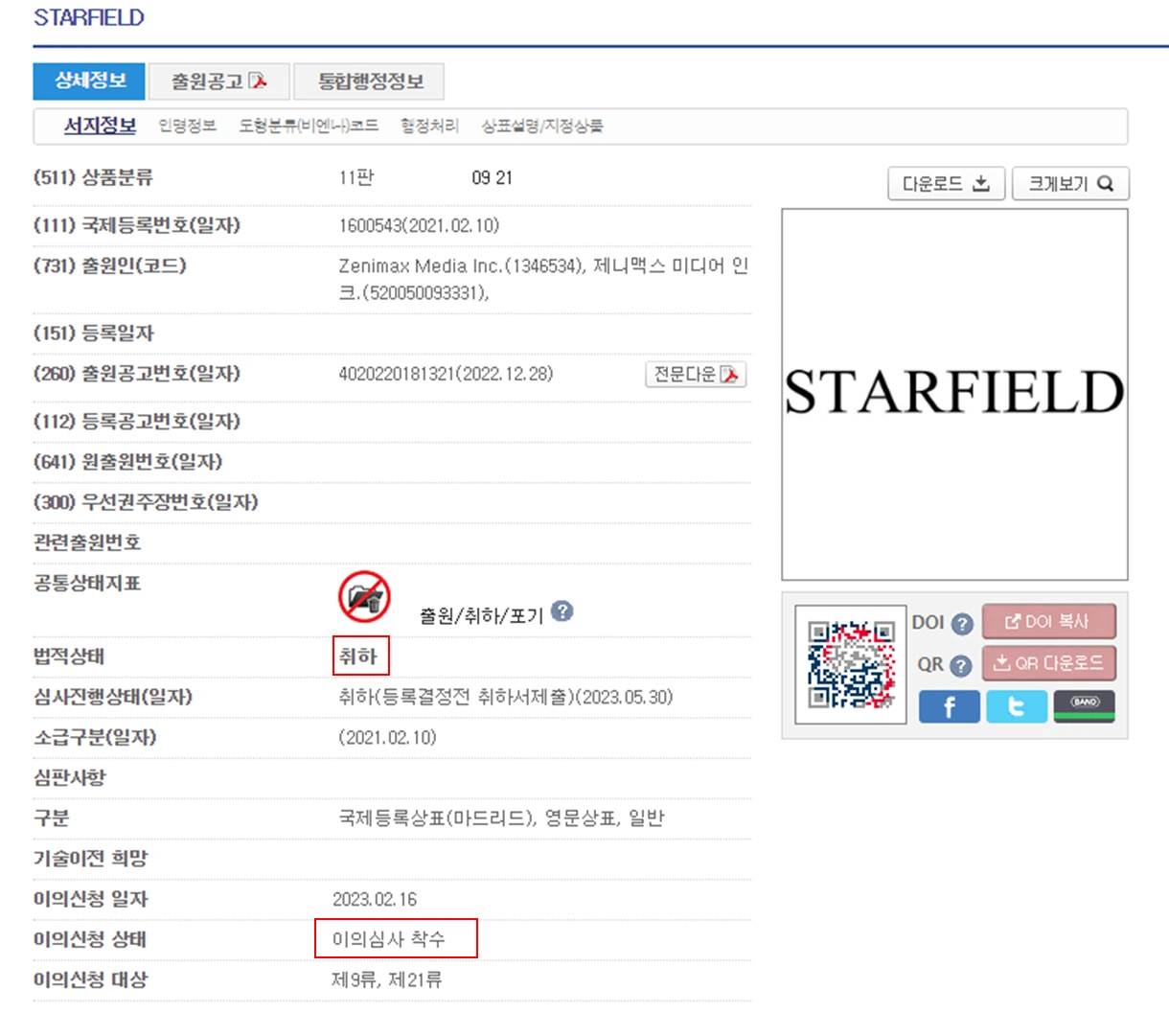Click opposition date 2023.02.16
1169x1036 pixels.
coord(375,899)
